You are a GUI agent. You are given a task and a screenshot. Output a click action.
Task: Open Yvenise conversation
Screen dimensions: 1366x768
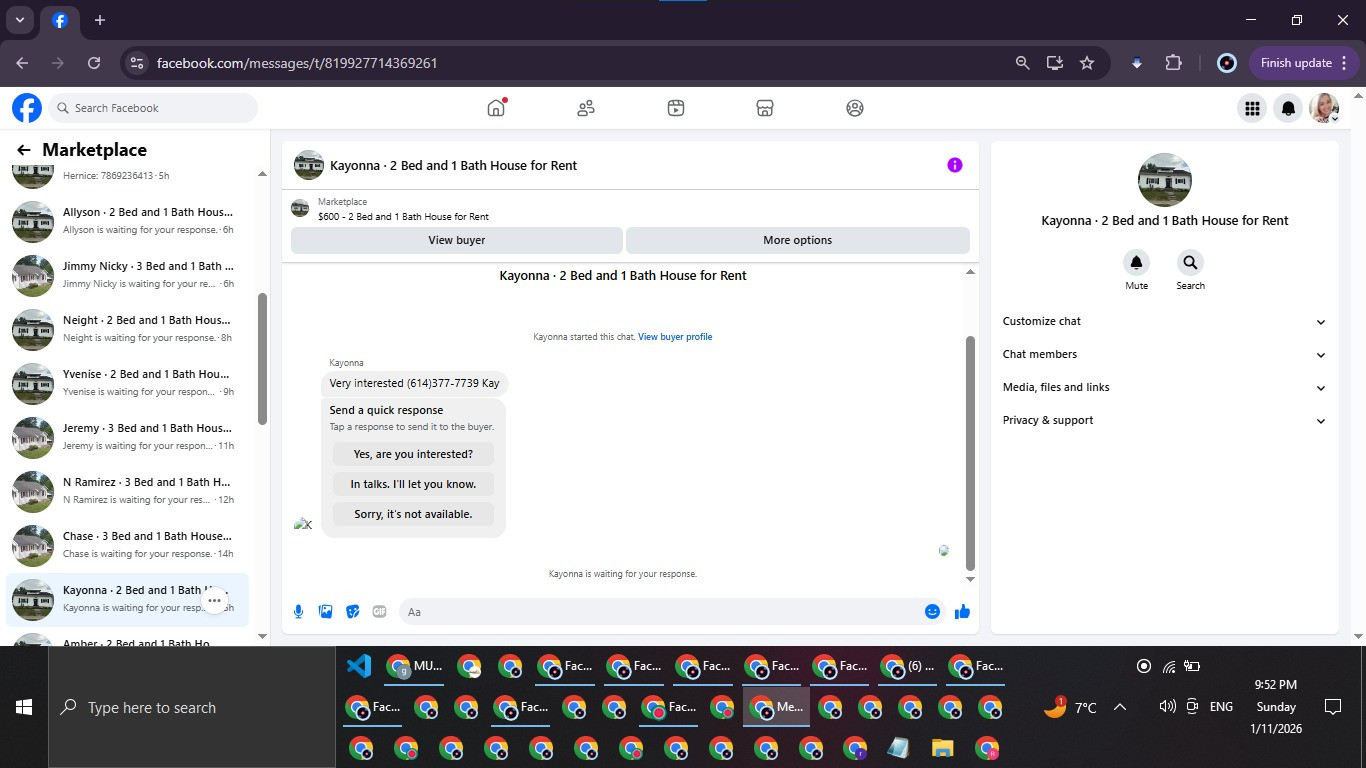(128, 383)
